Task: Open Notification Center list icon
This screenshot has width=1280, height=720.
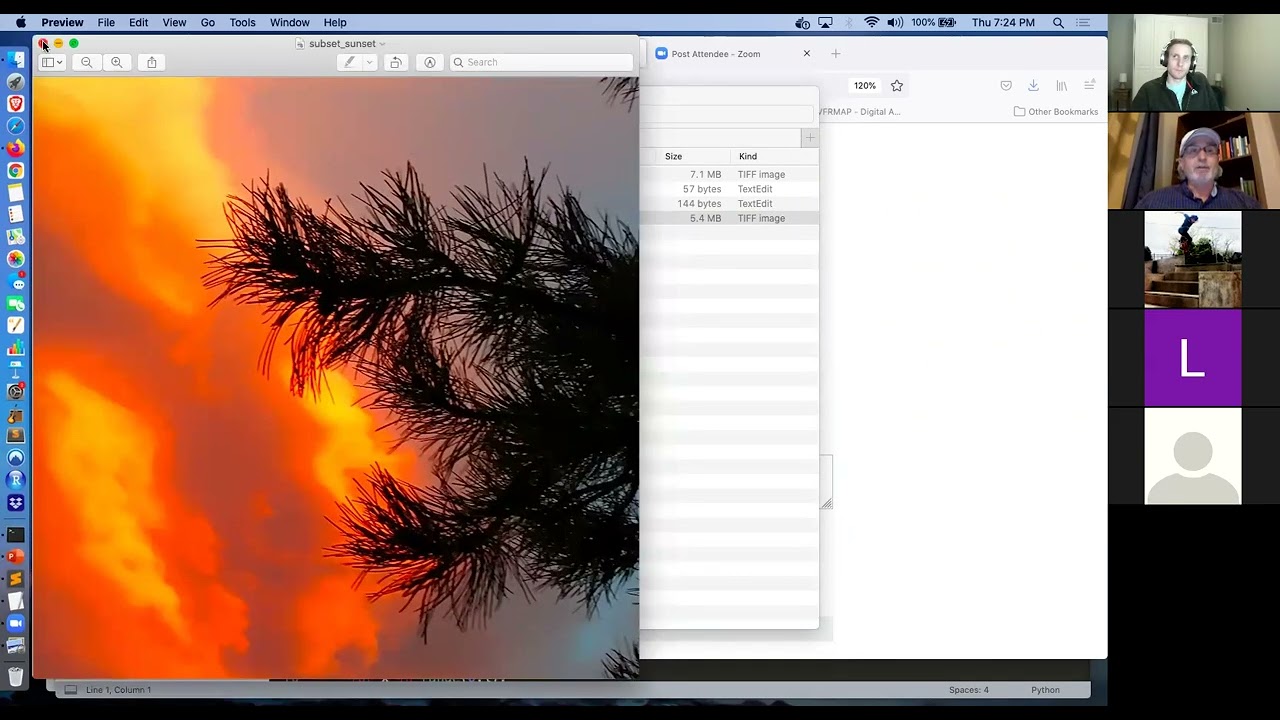Action: [x=1083, y=22]
